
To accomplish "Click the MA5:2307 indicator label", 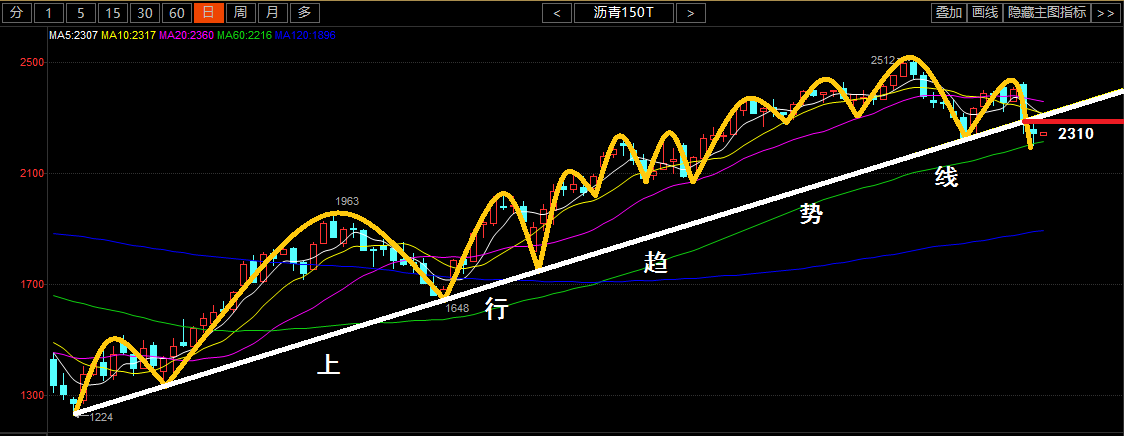I will tap(74, 36).
